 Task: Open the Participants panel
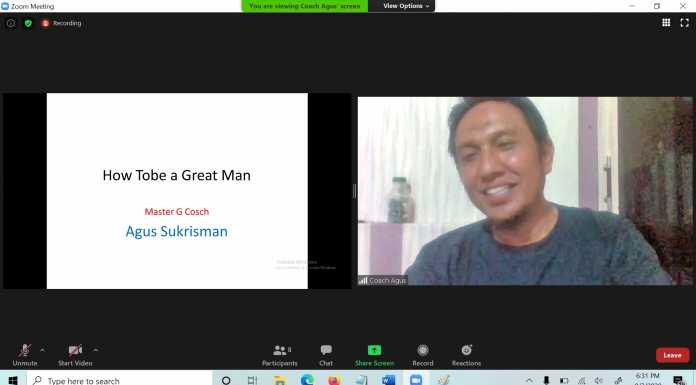[x=280, y=355]
